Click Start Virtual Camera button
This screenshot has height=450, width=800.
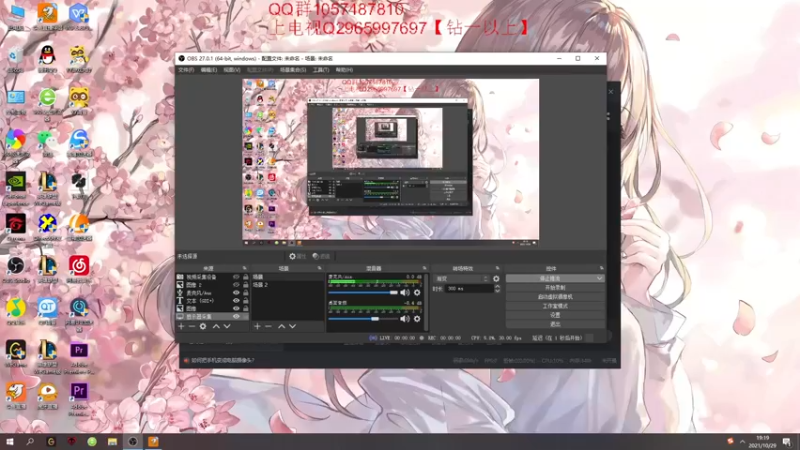tap(555, 296)
